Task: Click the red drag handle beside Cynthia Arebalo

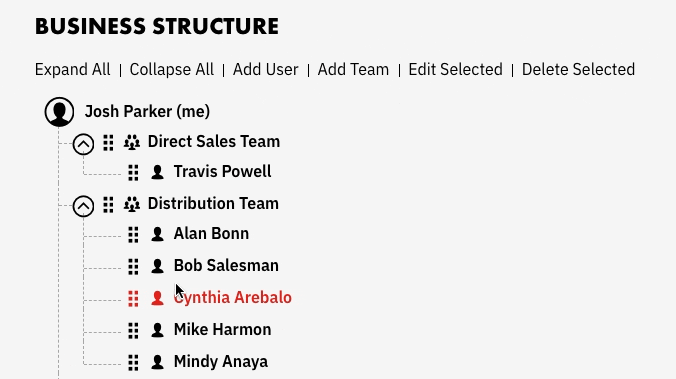Action: pos(133,299)
